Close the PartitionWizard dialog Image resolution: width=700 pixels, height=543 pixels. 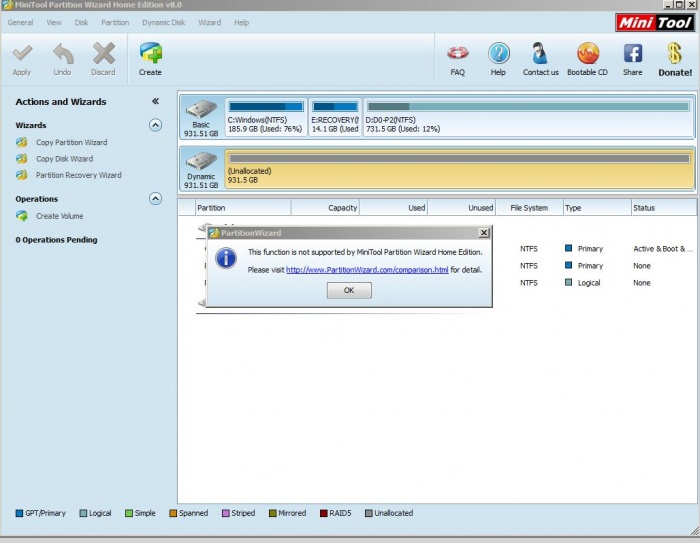tap(483, 233)
